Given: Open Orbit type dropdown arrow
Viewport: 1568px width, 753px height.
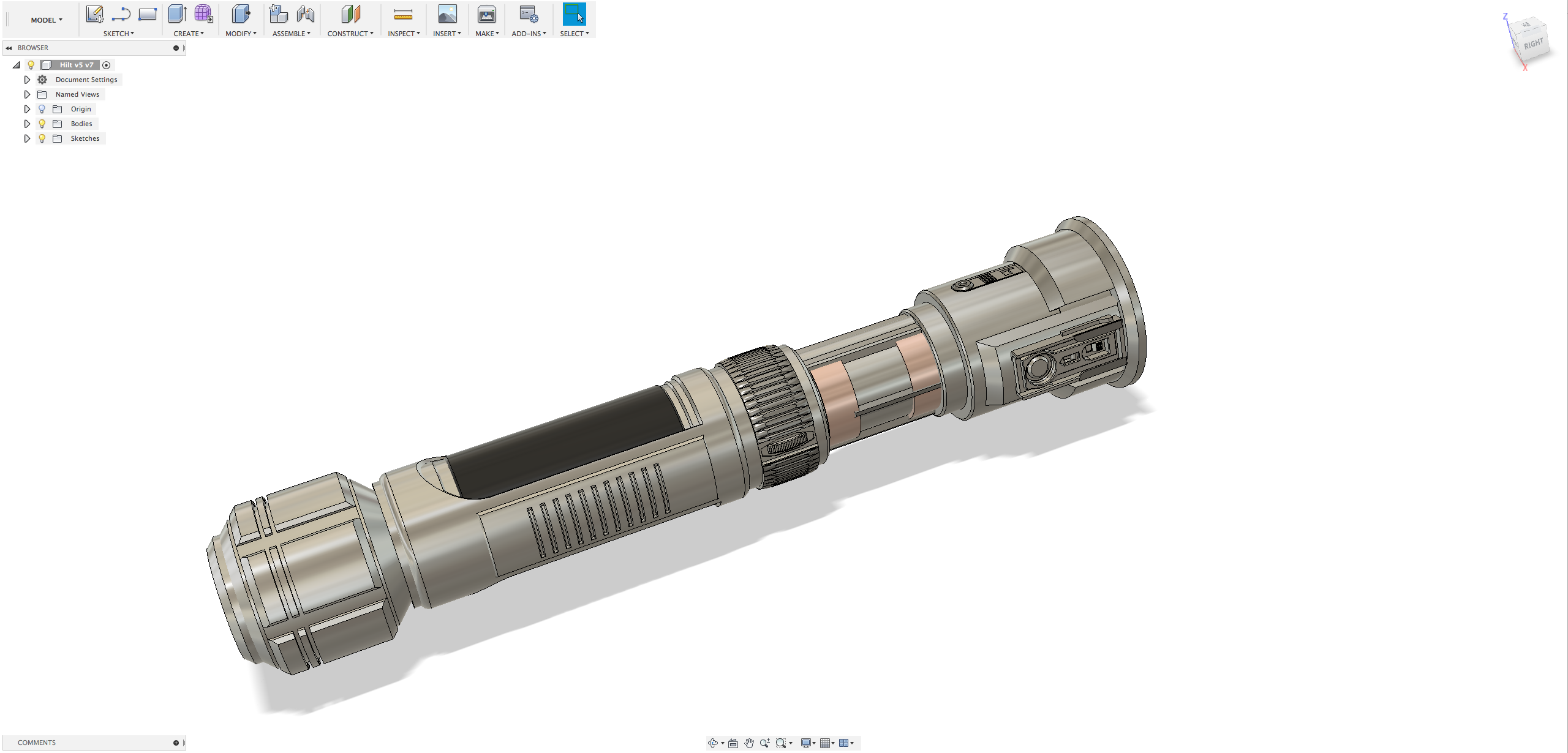Looking at the screenshot, I should (723, 743).
